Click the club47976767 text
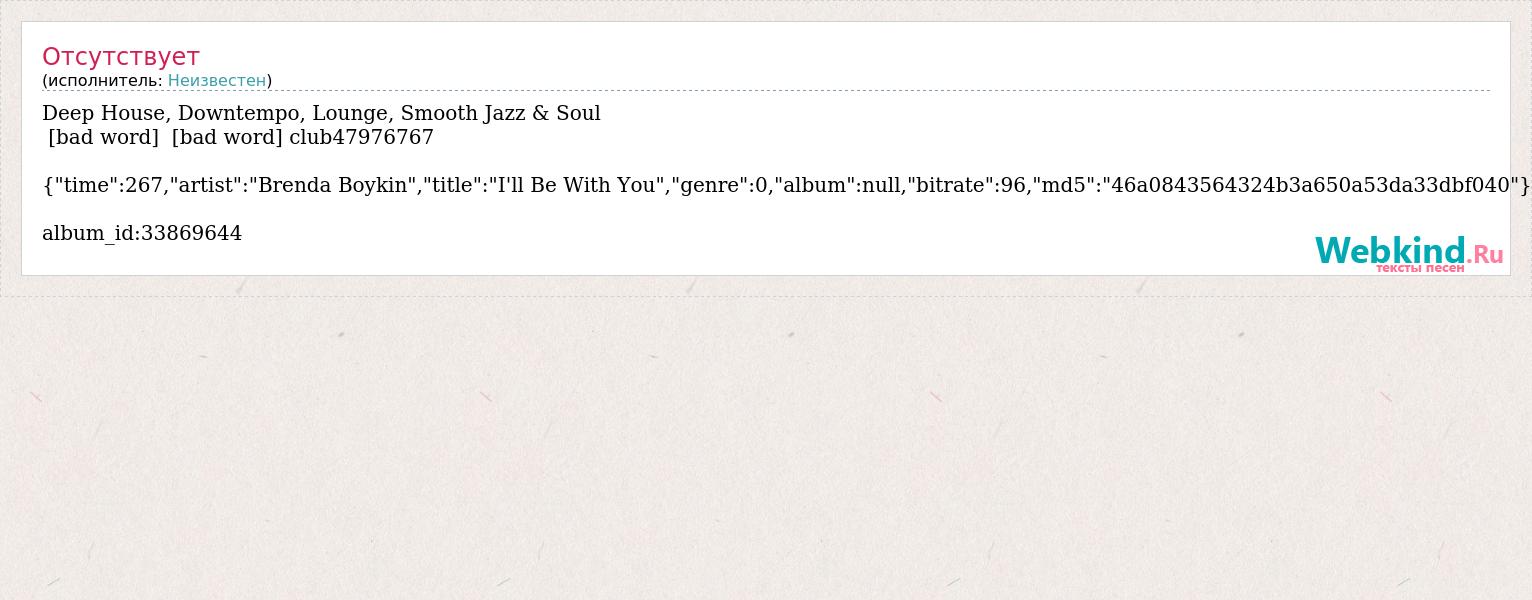Viewport: 1532px width, 600px height. click(361, 137)
